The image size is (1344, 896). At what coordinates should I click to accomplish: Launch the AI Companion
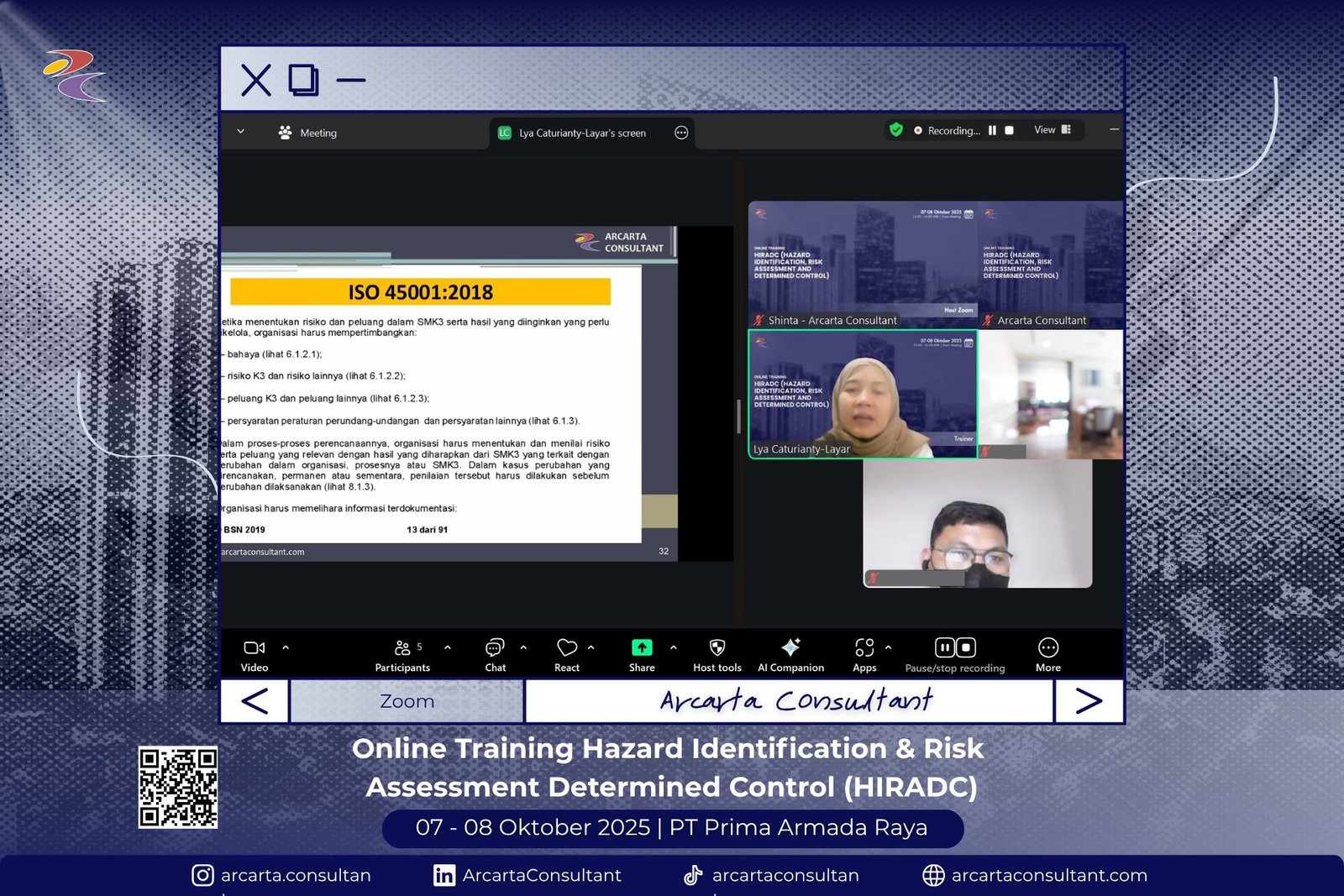coord(790,648)
